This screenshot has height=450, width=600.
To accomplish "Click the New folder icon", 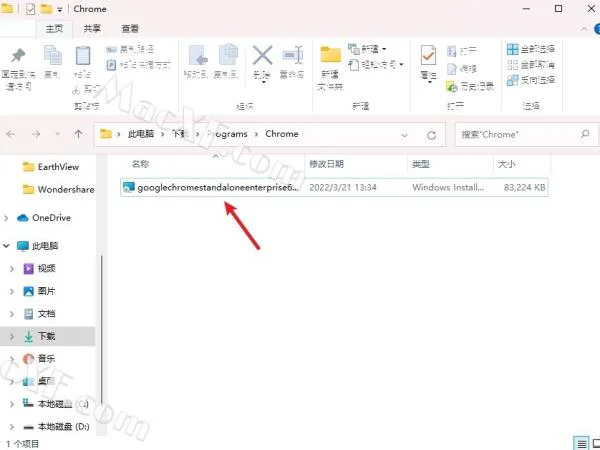I will [330, 55].
